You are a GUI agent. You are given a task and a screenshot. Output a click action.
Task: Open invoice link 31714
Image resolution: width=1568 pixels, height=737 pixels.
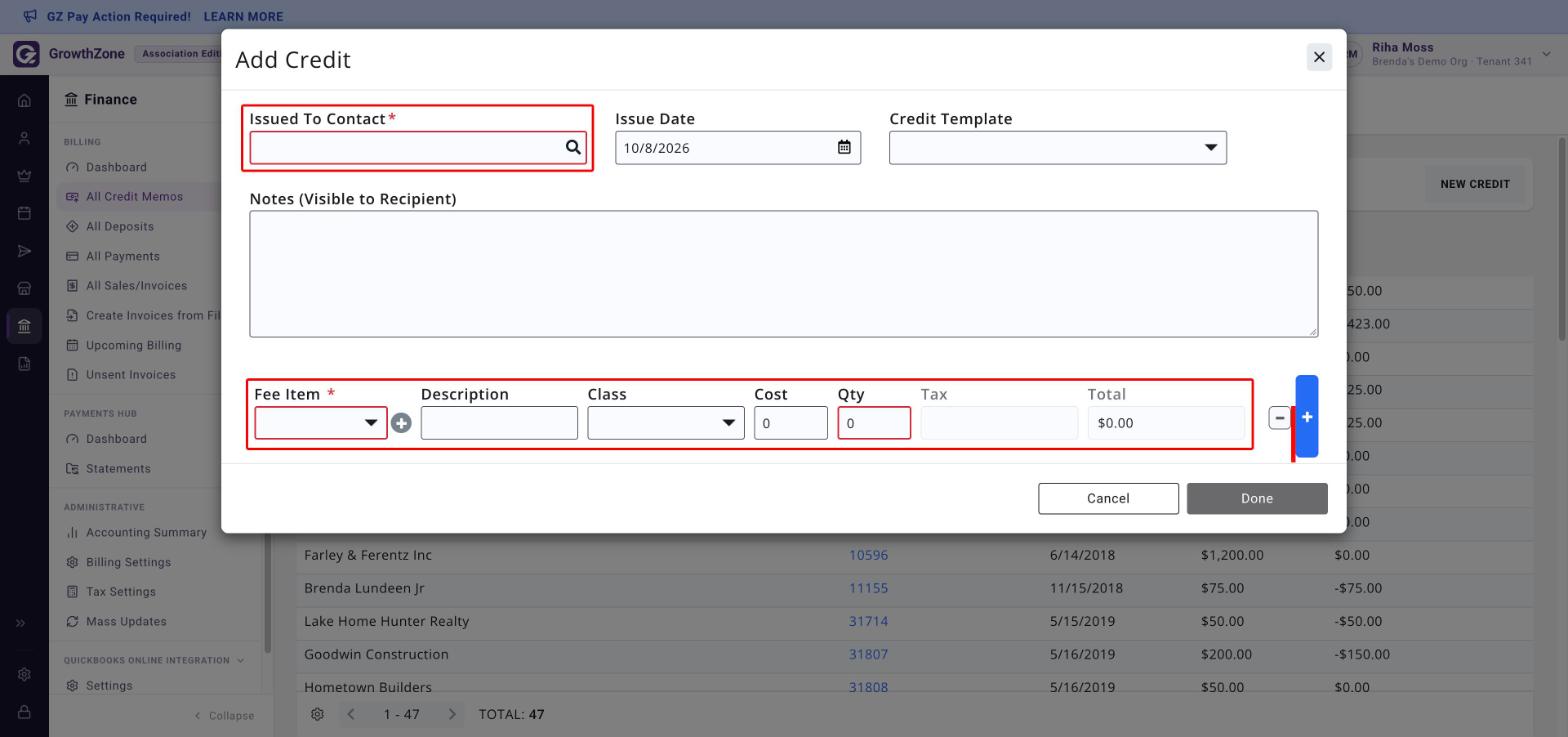click(x=868, y=621)
